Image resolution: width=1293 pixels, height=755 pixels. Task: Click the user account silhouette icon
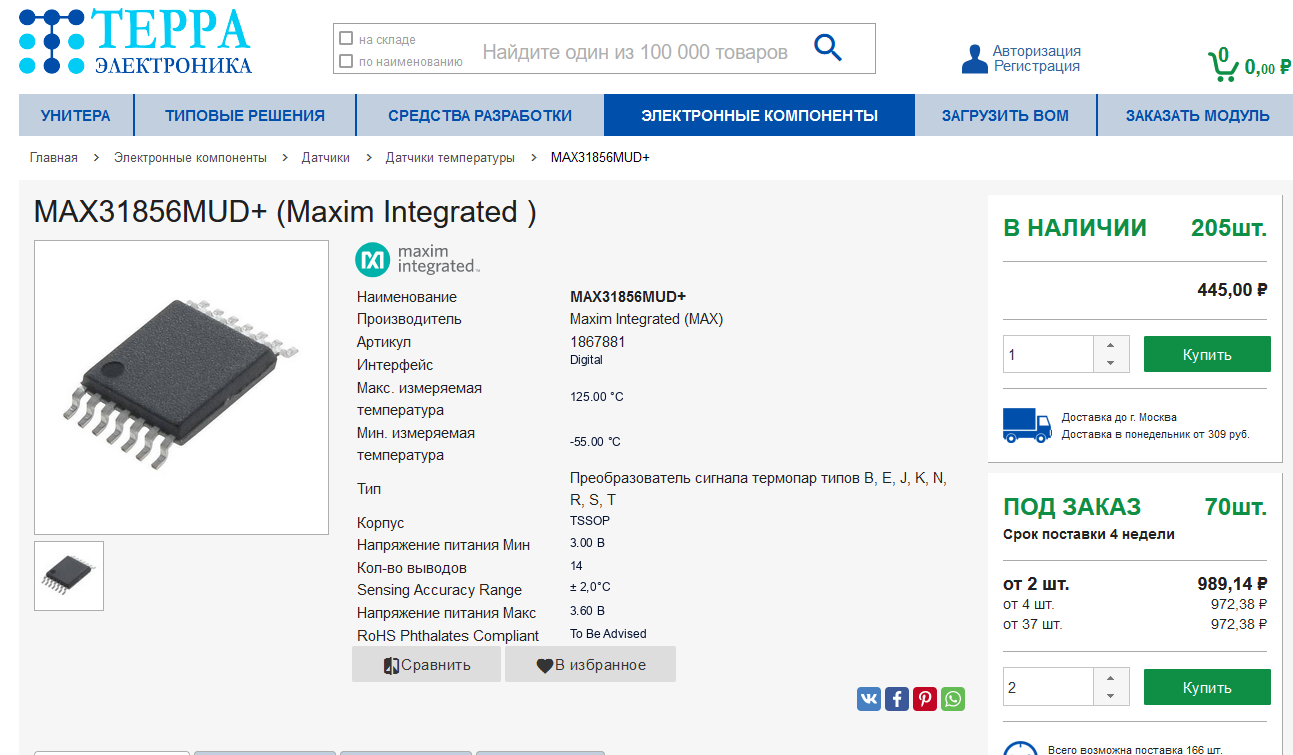coord(974,59)
